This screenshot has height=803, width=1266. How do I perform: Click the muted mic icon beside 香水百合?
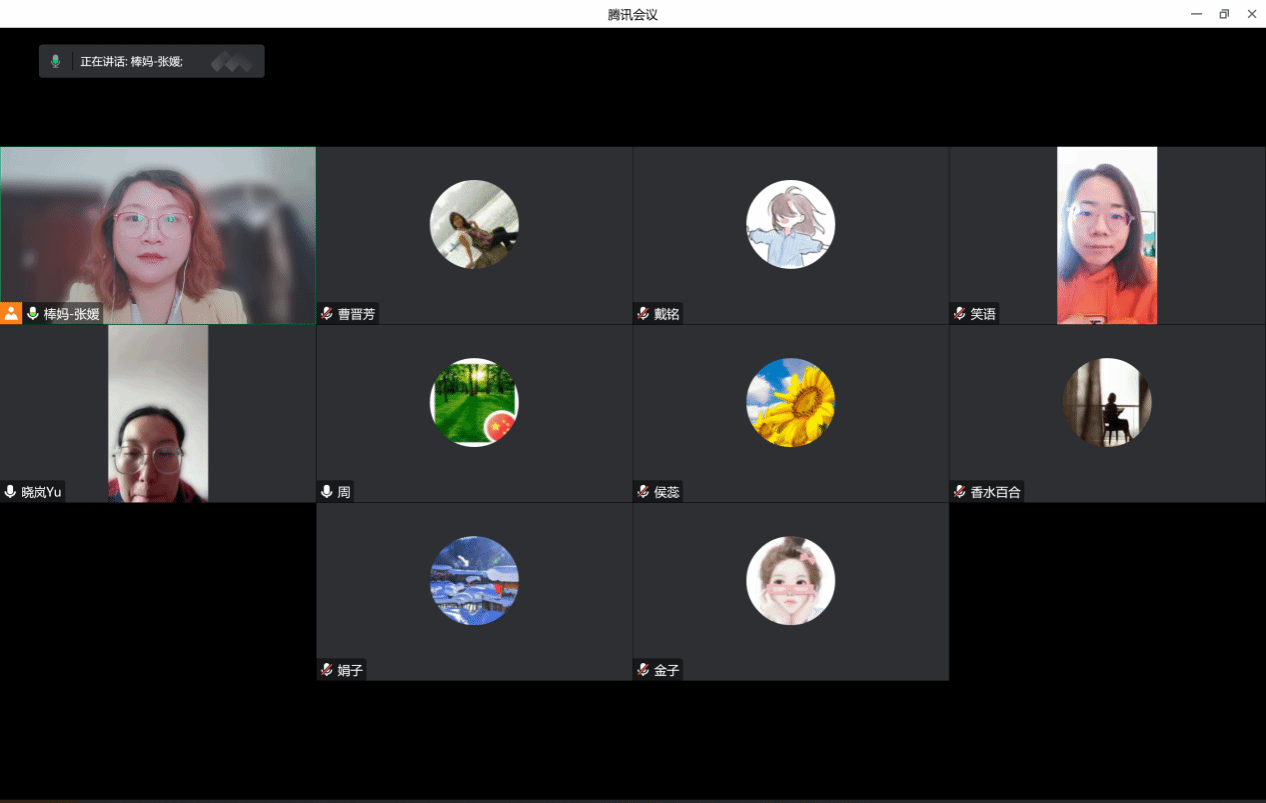pos(960,492)
